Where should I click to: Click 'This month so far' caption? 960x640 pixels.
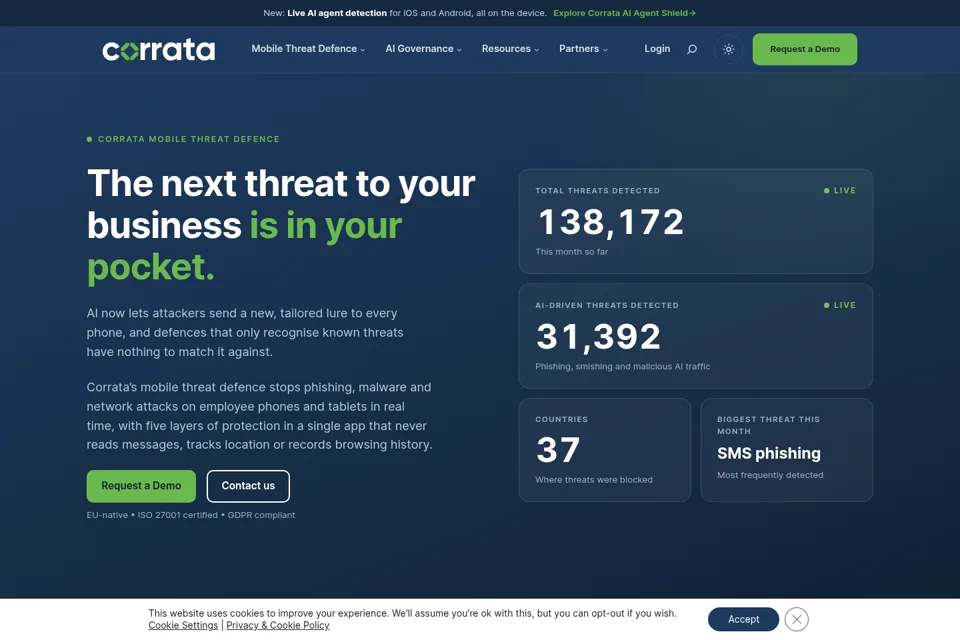point(571,252)
